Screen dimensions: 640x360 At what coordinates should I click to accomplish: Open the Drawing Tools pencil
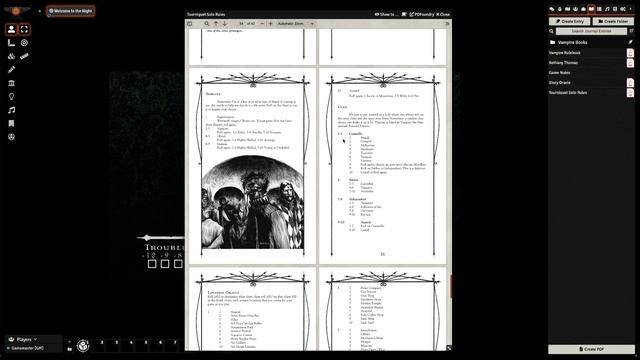[x=11, y=70]
